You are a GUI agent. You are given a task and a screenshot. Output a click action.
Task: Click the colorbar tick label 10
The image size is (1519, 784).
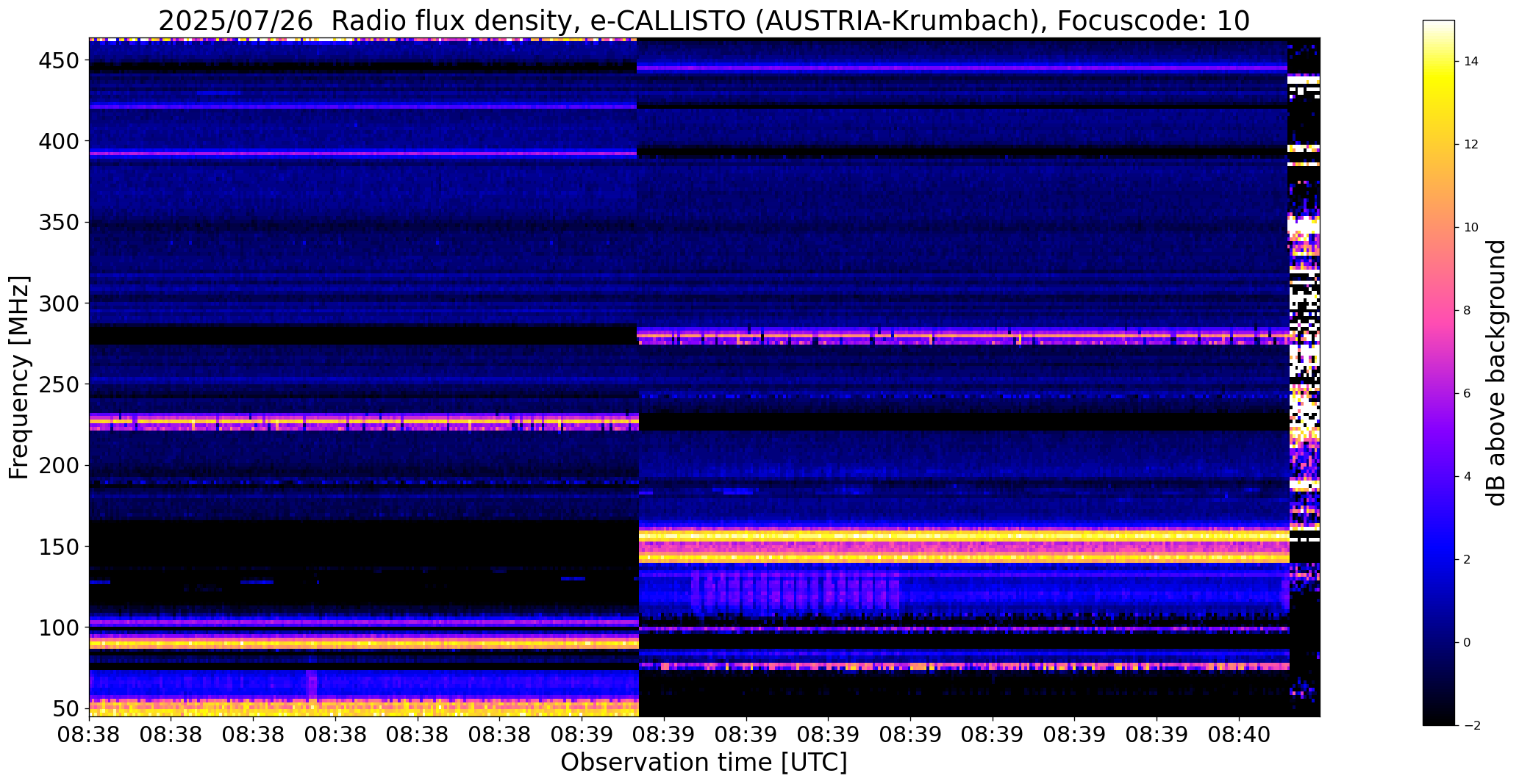pos(1471,228)
